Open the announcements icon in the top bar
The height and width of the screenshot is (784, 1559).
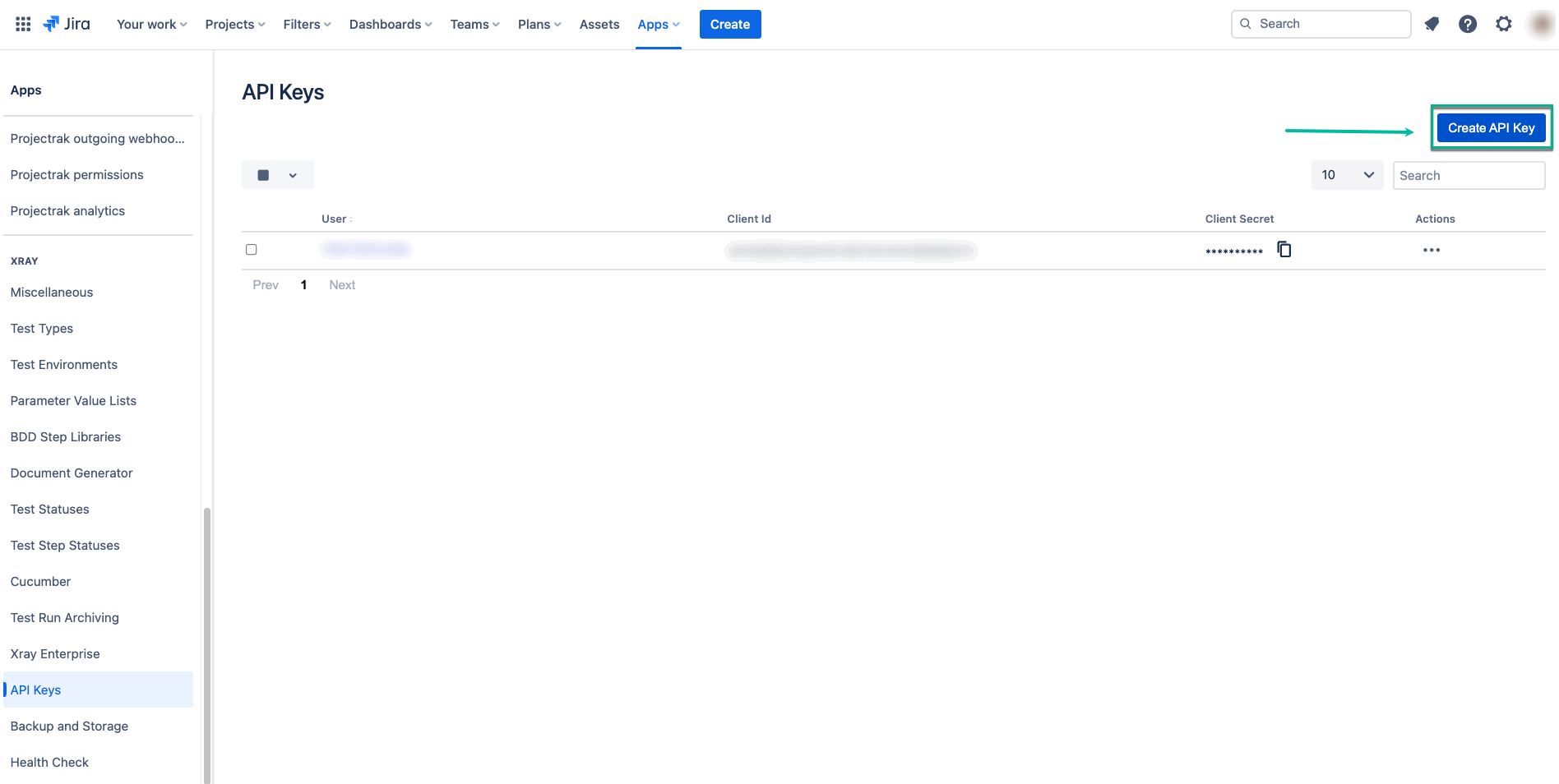click(x=1432, y=24)
